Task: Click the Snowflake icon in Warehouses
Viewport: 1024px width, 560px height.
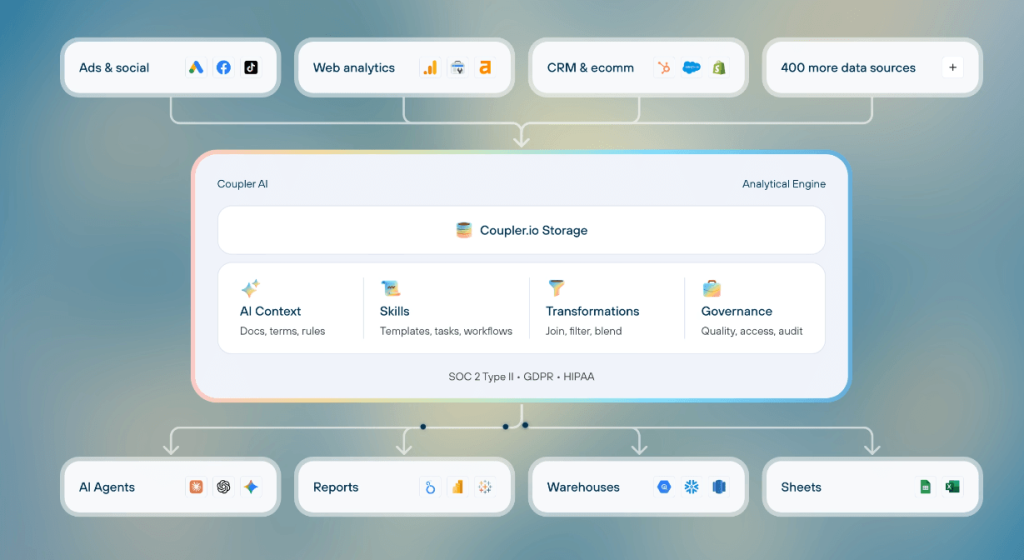Action: 692,487
